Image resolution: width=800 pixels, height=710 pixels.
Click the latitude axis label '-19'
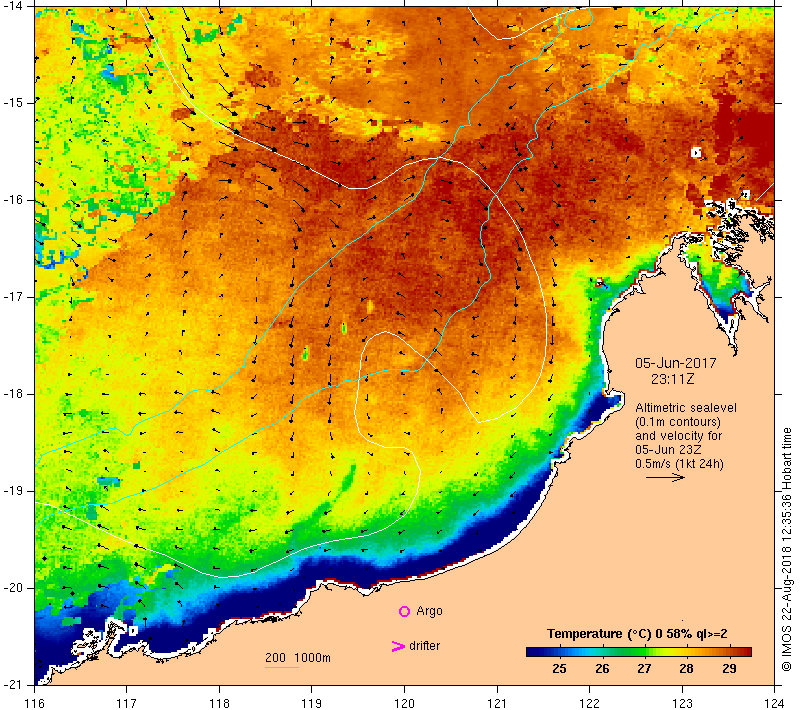12,491
